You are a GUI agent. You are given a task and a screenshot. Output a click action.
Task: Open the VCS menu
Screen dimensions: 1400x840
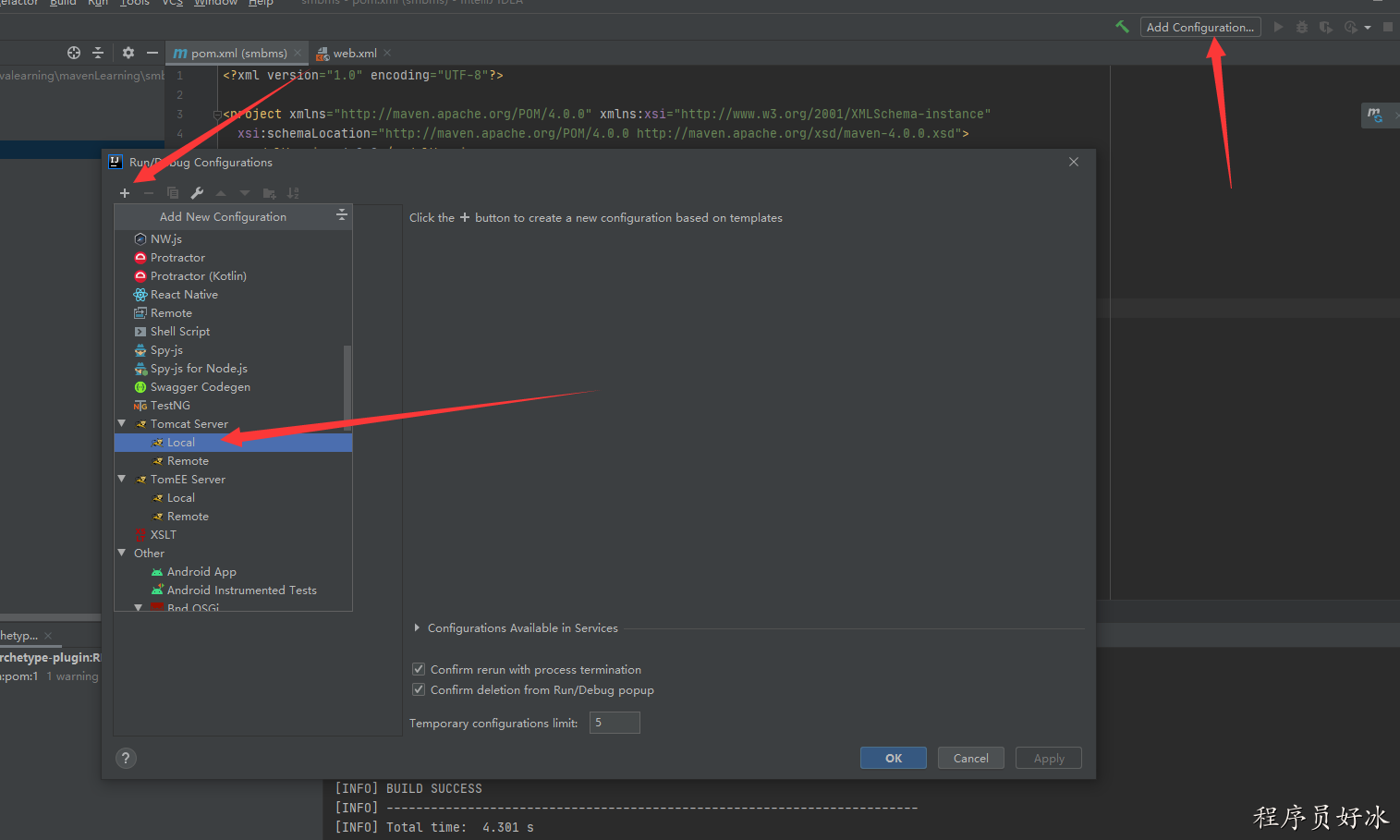(172, 4)
